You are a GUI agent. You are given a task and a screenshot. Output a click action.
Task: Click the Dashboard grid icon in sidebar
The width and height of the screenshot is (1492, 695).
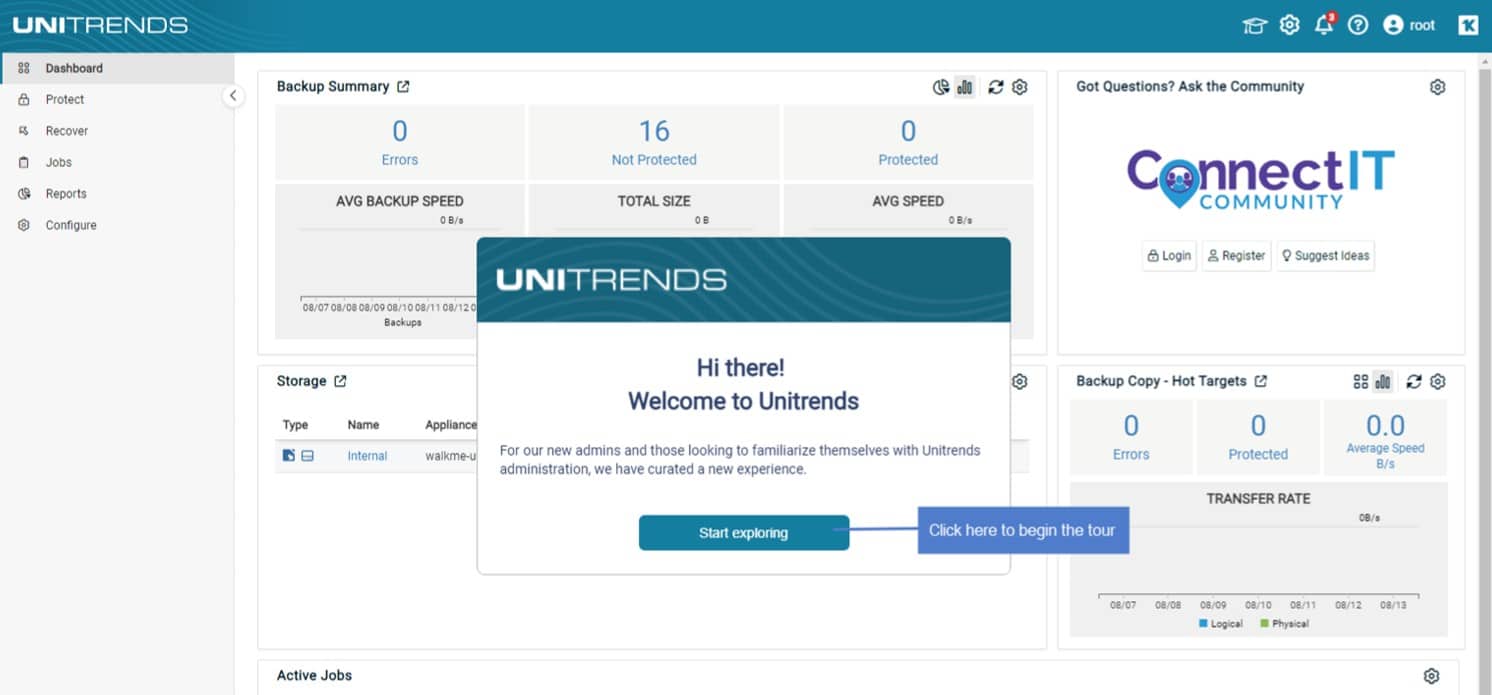24,68
